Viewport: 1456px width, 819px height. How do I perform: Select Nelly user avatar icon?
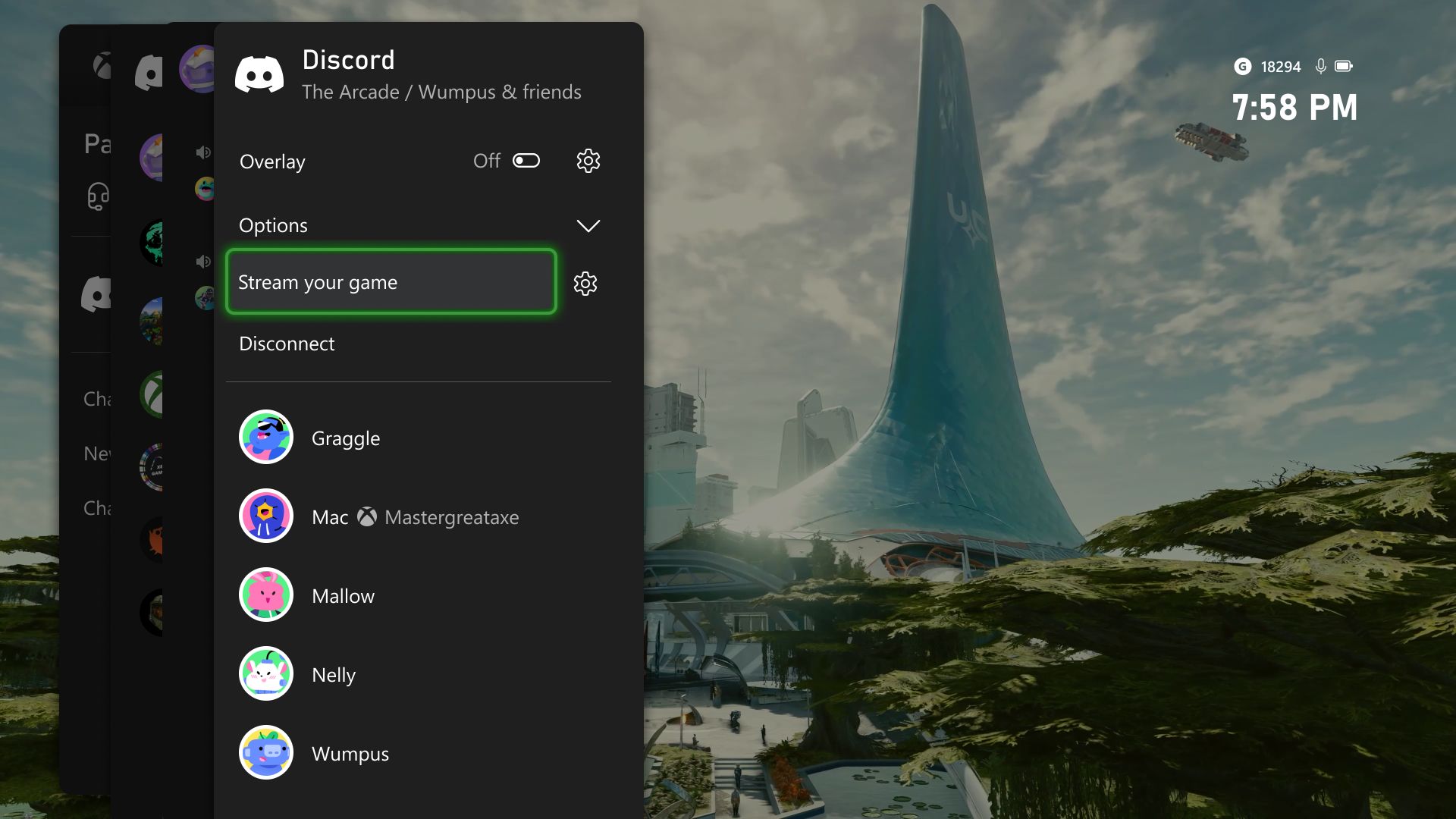tap(264, 673)
